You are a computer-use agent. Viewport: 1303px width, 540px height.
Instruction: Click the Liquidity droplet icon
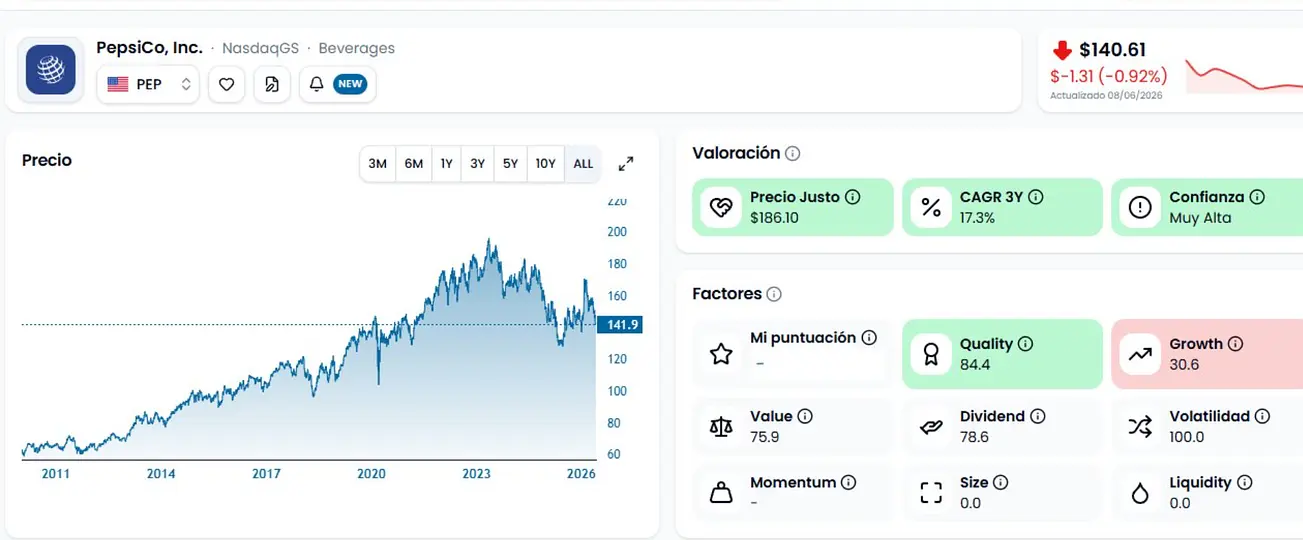[x=1140, y=493]
